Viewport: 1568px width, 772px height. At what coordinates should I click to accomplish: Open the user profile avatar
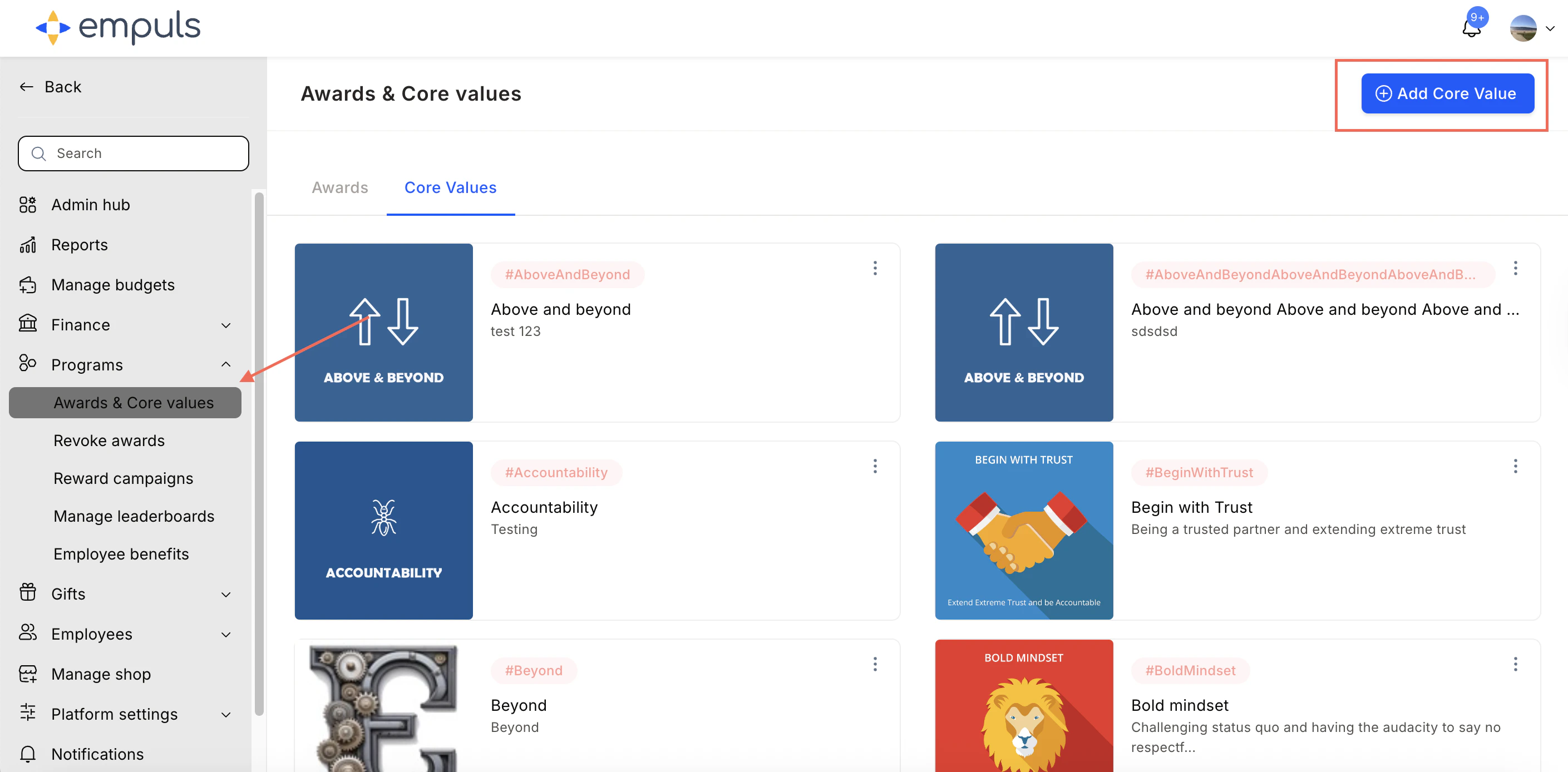1523,28
